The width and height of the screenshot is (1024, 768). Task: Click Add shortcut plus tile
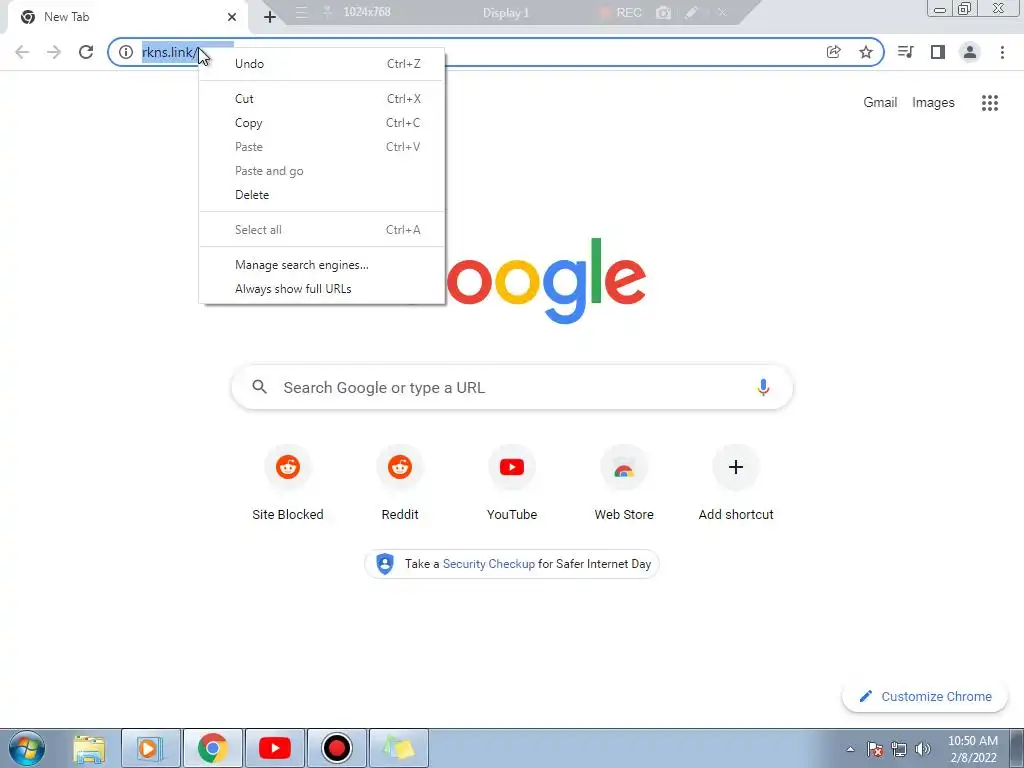coord(736,483)
